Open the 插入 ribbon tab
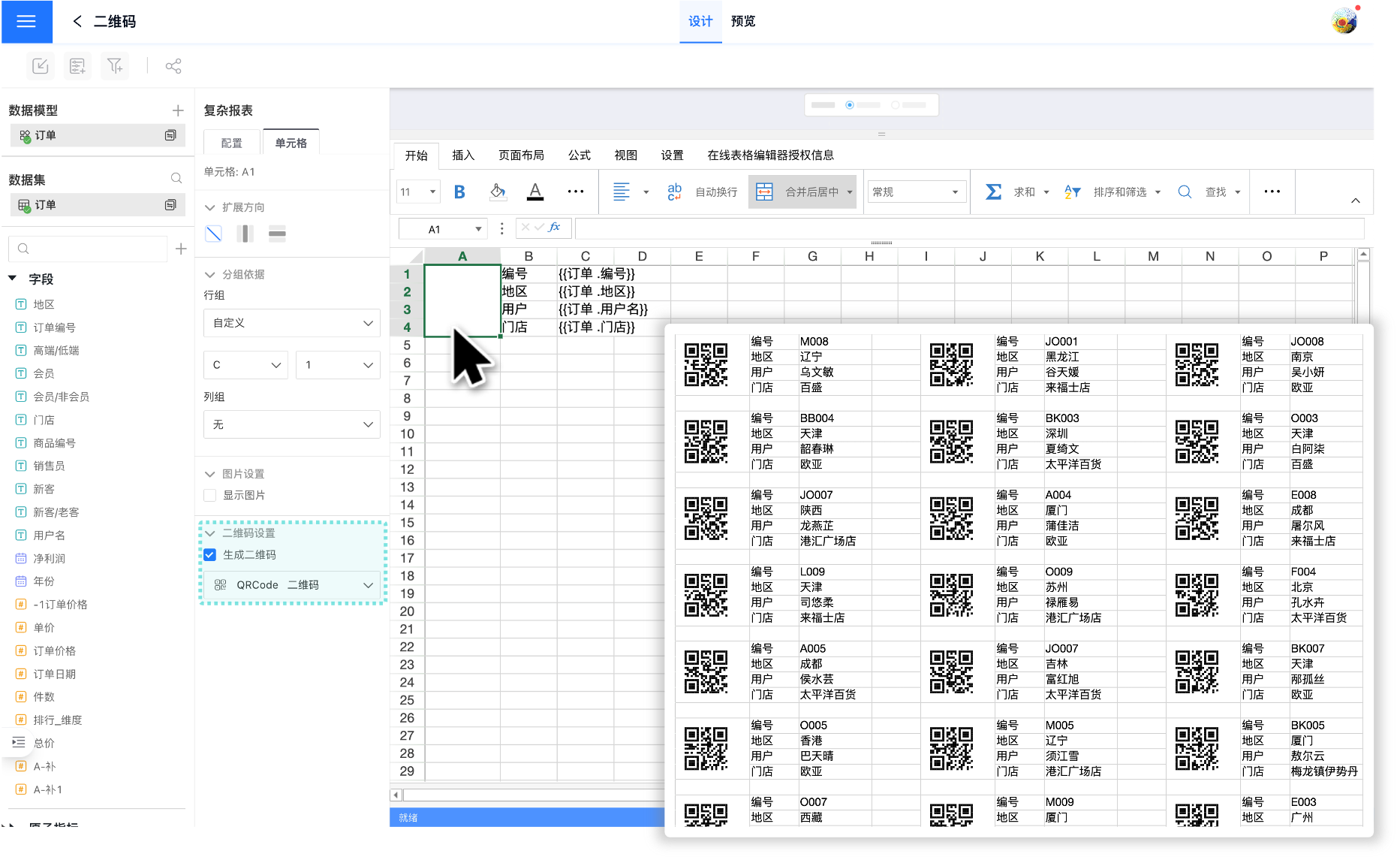Screen dimensions: 1400x860 pos(463,155)
